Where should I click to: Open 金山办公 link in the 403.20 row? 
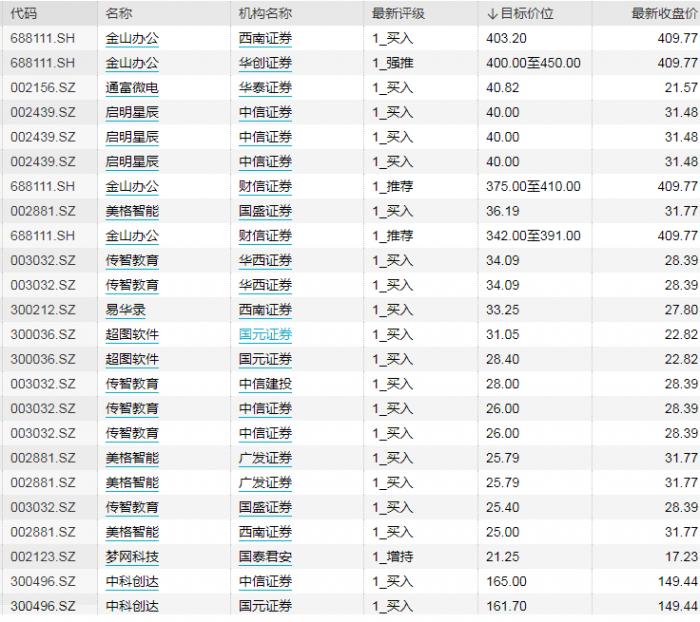[x=132, y=38]
